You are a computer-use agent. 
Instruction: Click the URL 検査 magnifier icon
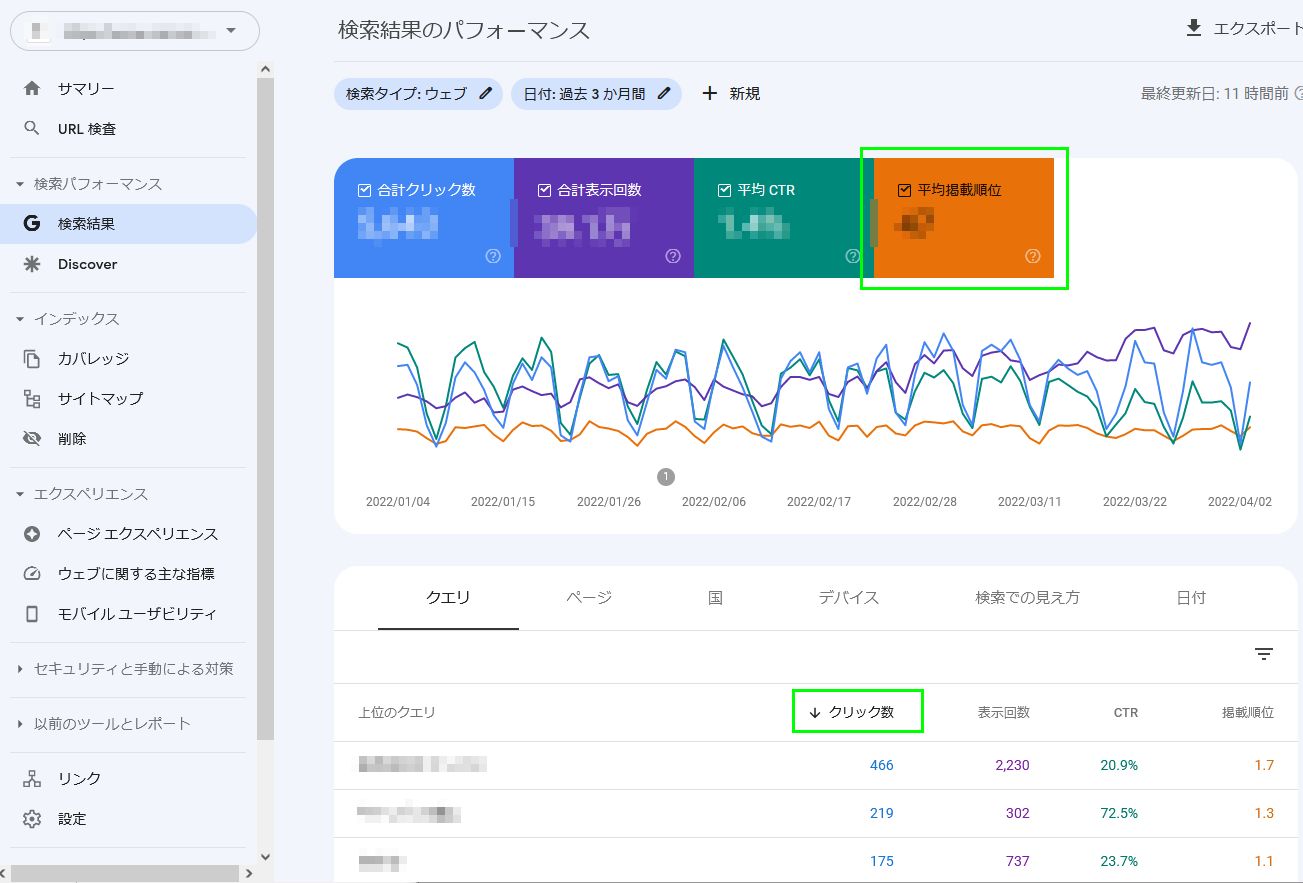(32, 129)
